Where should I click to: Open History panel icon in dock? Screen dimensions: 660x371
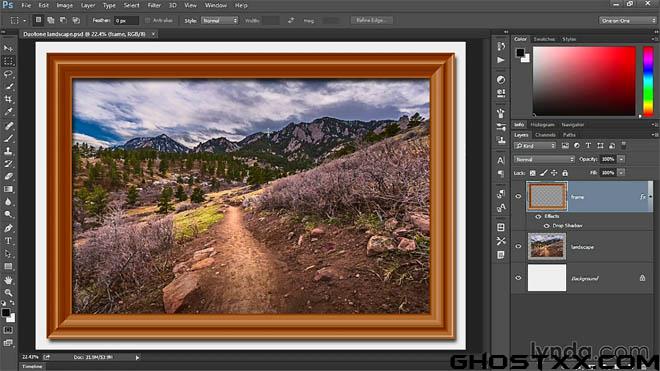pos(500,46)
